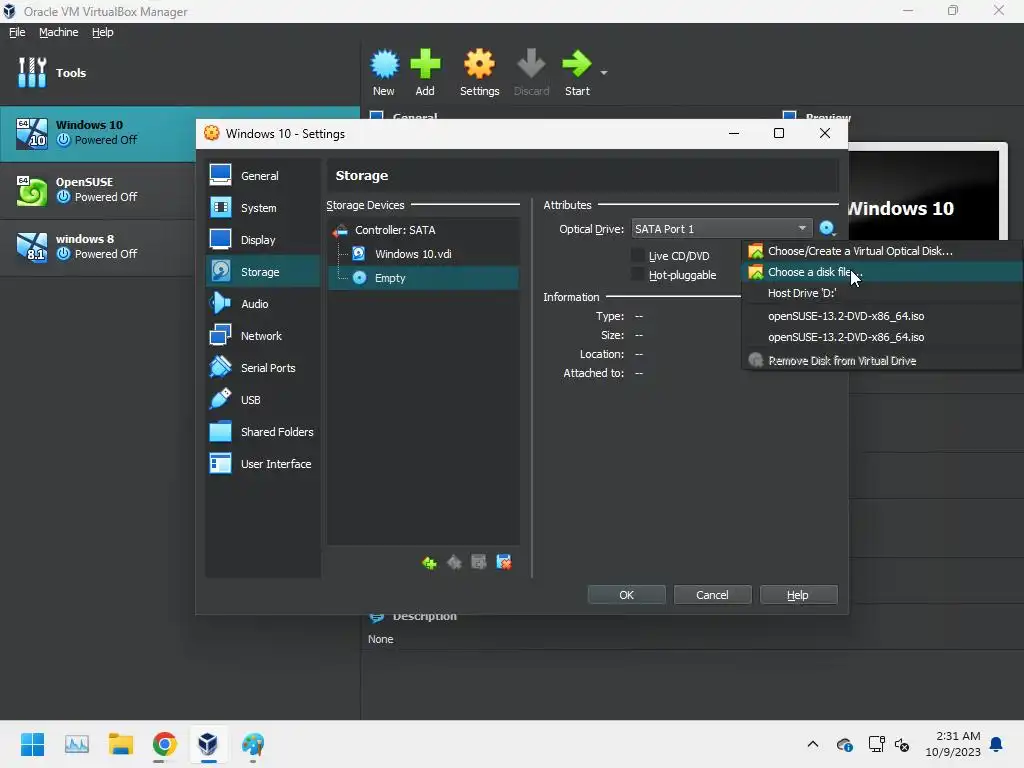The width and height of the screenshot is (1024, 768).
Task: Click the OK button
Action: click(626, 595)
